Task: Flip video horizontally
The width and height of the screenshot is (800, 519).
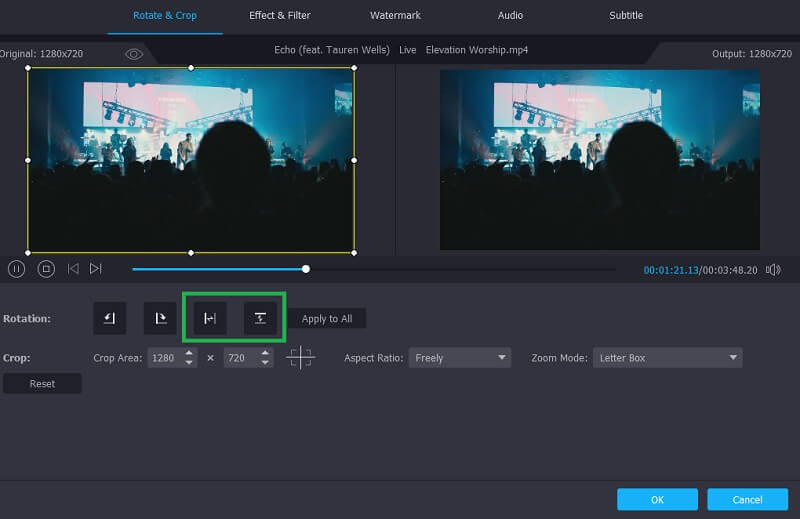Action: click(x=210, y=318)
